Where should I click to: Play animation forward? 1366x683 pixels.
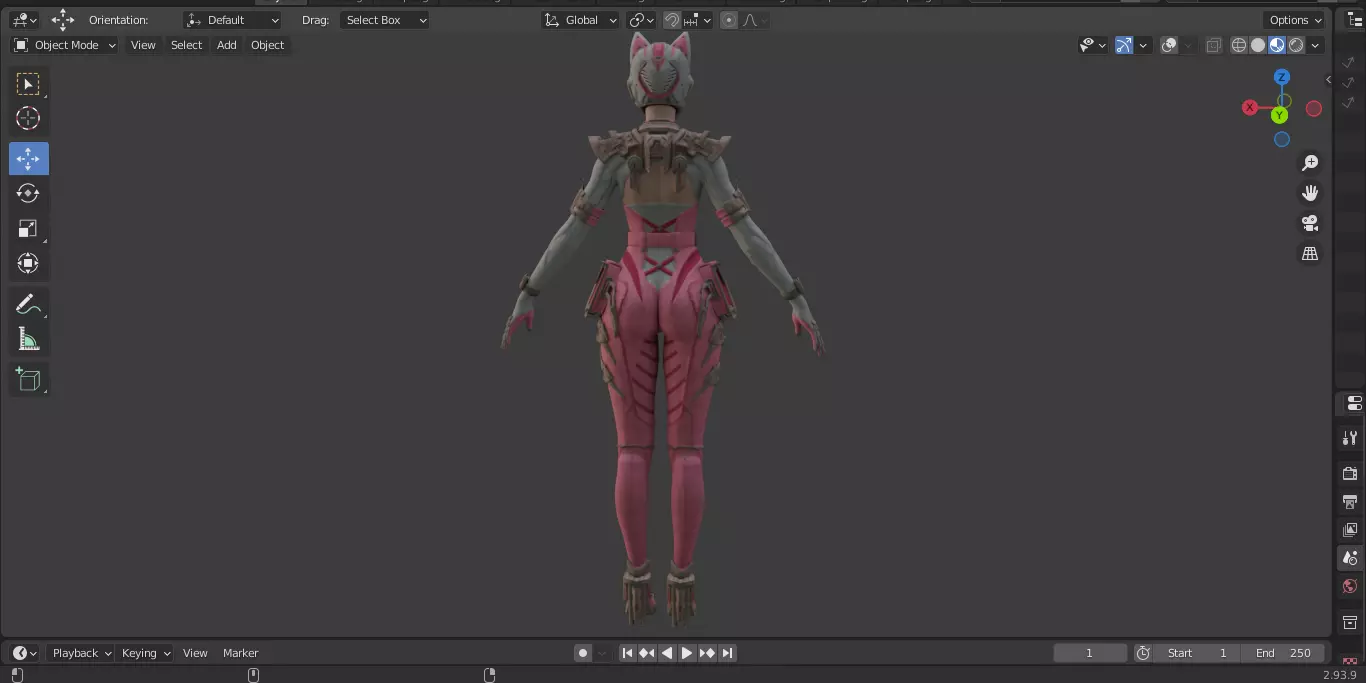pyautogui.click(x=687, y=653)
